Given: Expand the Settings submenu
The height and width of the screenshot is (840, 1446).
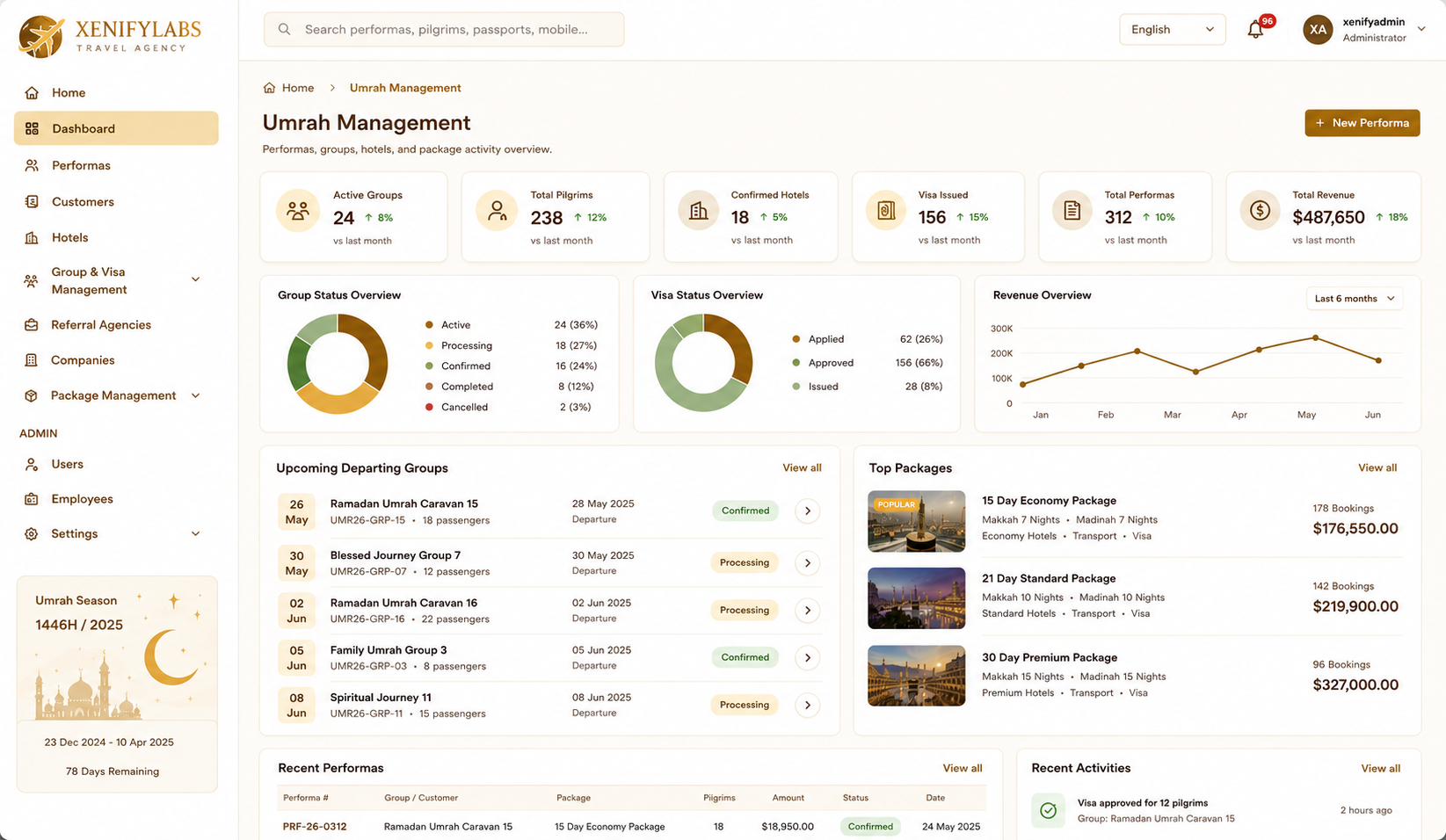Looking at the screenshot, I should pos(195,533).
